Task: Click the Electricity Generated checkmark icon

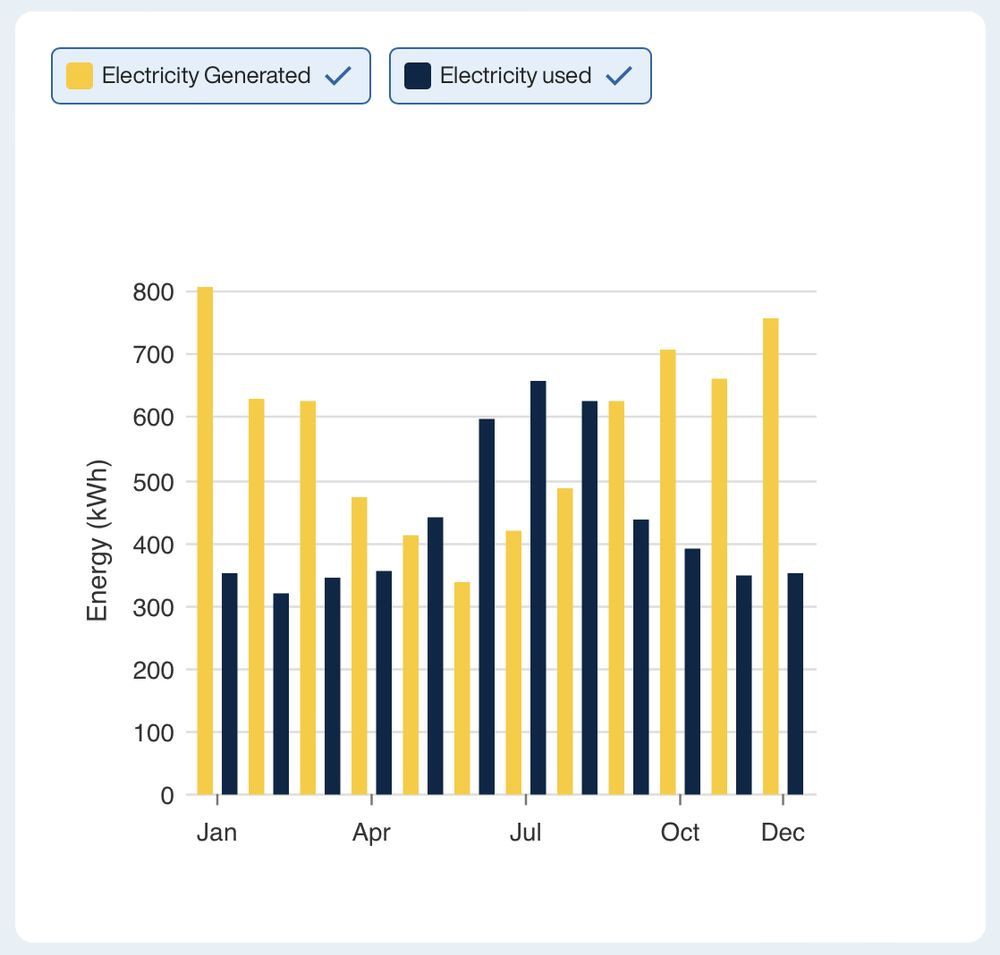Action: [x=338, y=76]
